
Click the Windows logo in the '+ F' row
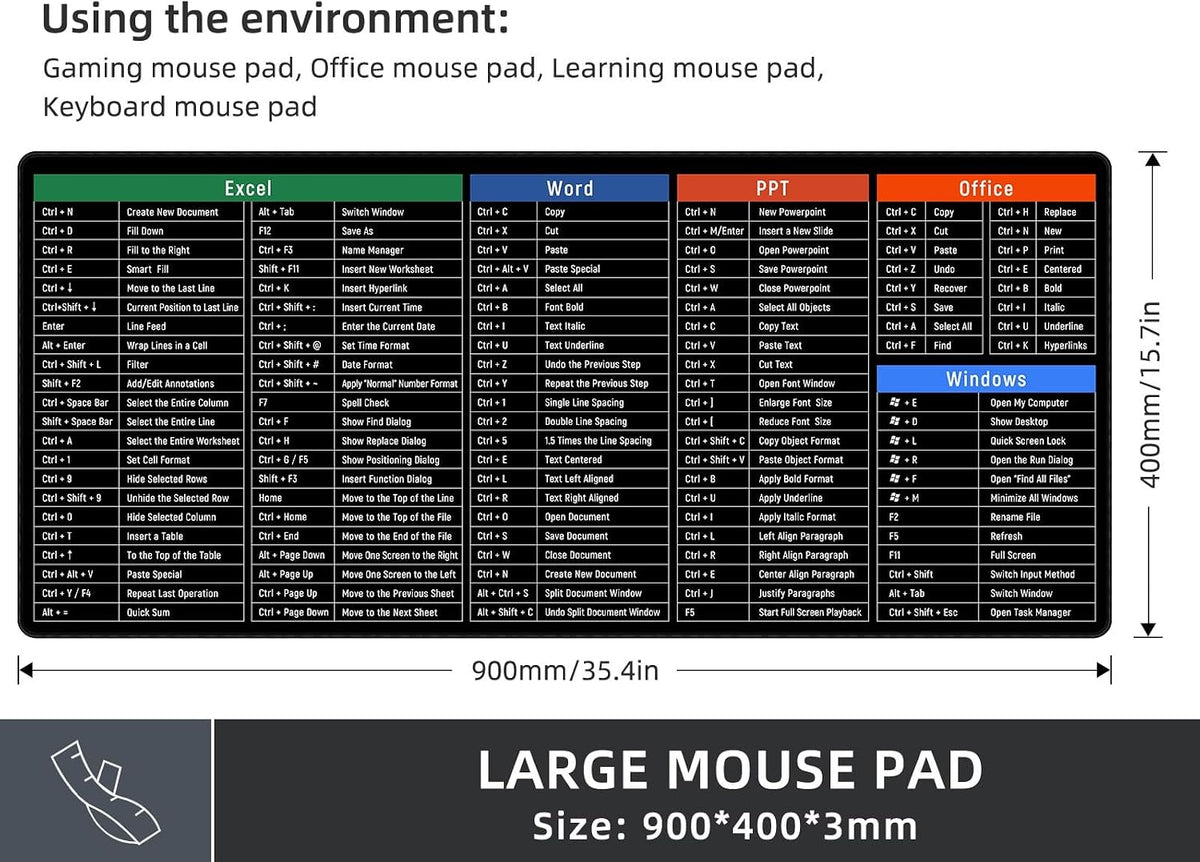point(895,479)
